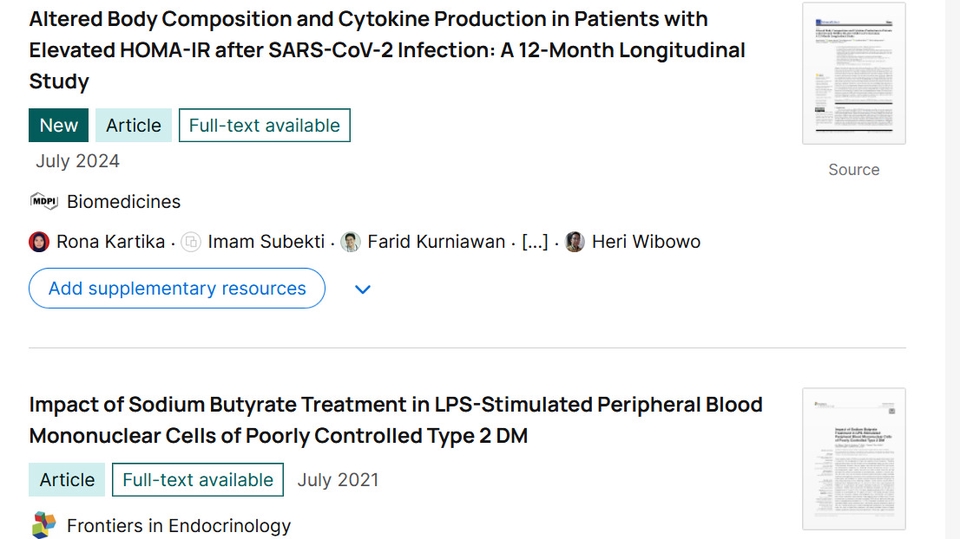Click the second article's Full-text available badge
The width and height of the screenshot is (960, 539).
(x=197, y=480)
